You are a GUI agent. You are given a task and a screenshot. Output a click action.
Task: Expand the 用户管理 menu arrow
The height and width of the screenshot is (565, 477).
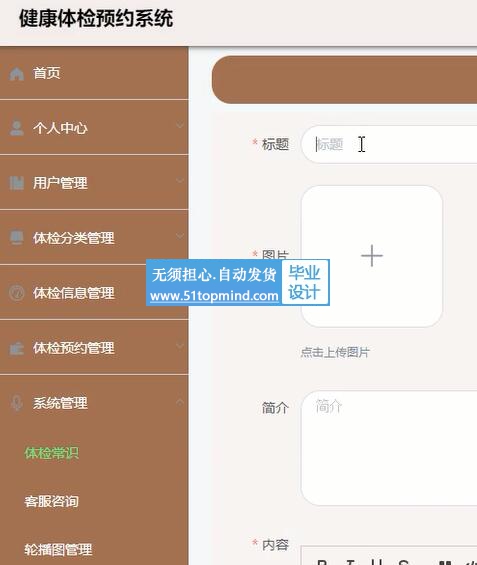pos(180,180)
